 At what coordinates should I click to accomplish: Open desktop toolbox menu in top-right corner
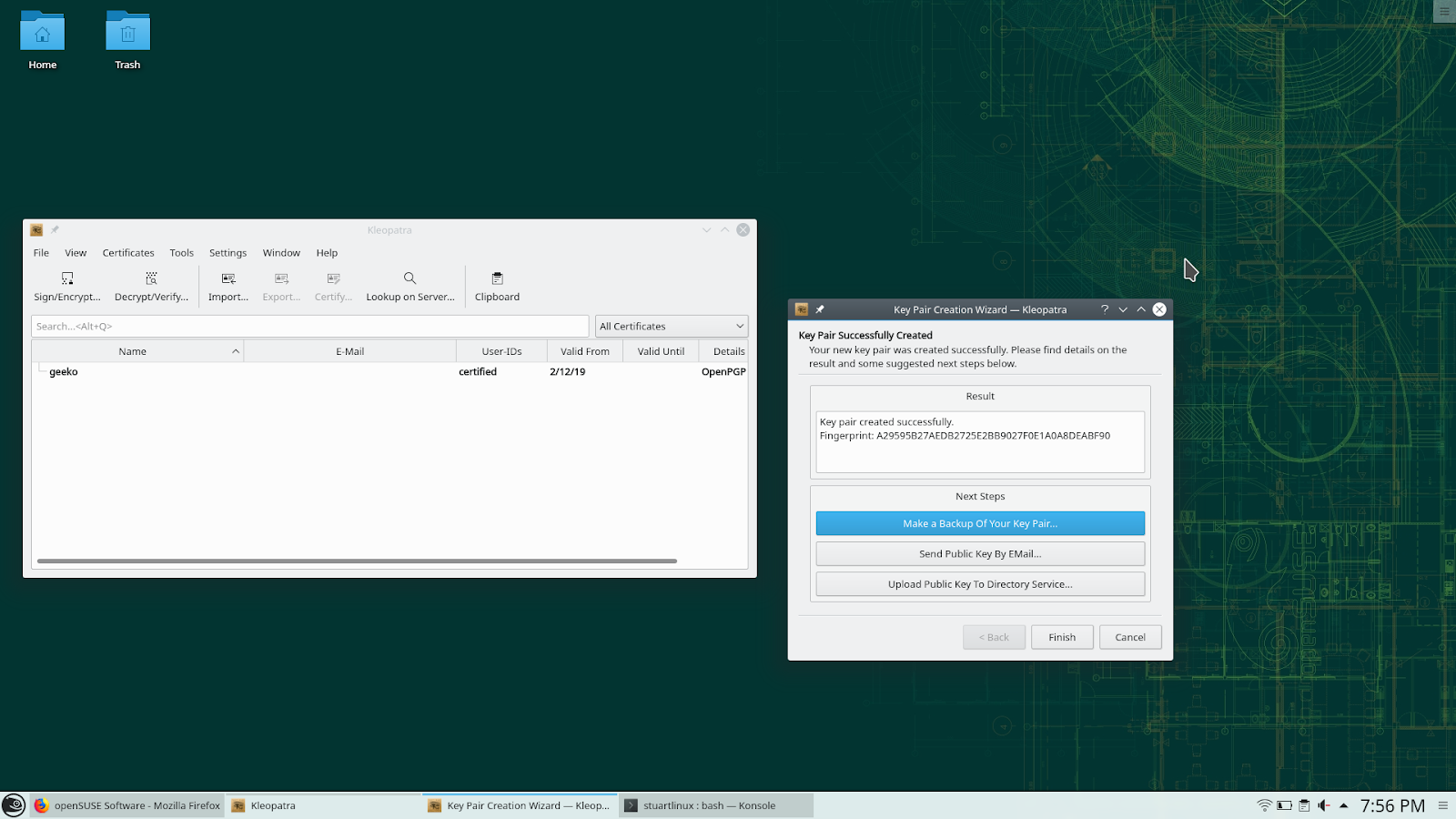[x=1444, y=11]
